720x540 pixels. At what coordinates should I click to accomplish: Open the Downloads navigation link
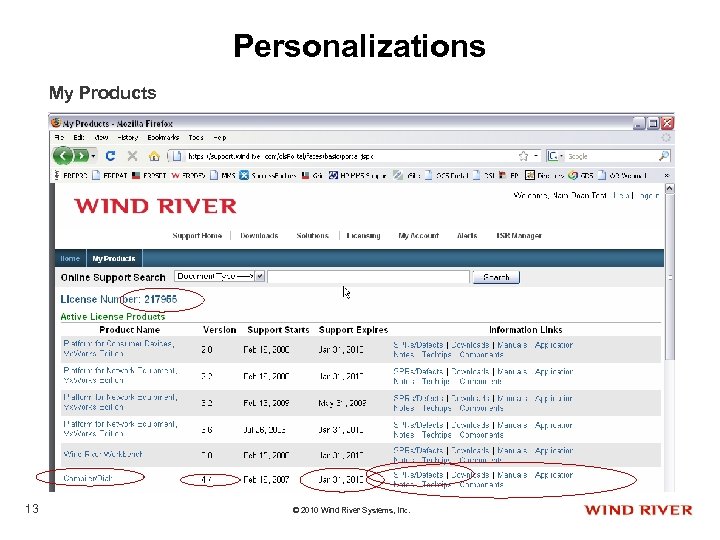click(259, 236)
